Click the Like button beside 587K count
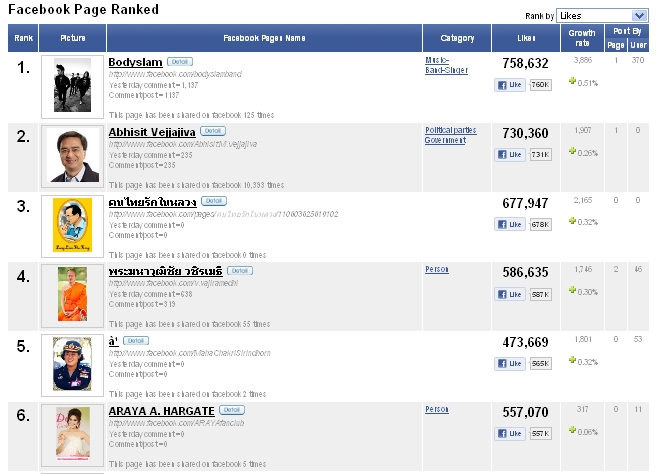 click(x=510, y=295)
